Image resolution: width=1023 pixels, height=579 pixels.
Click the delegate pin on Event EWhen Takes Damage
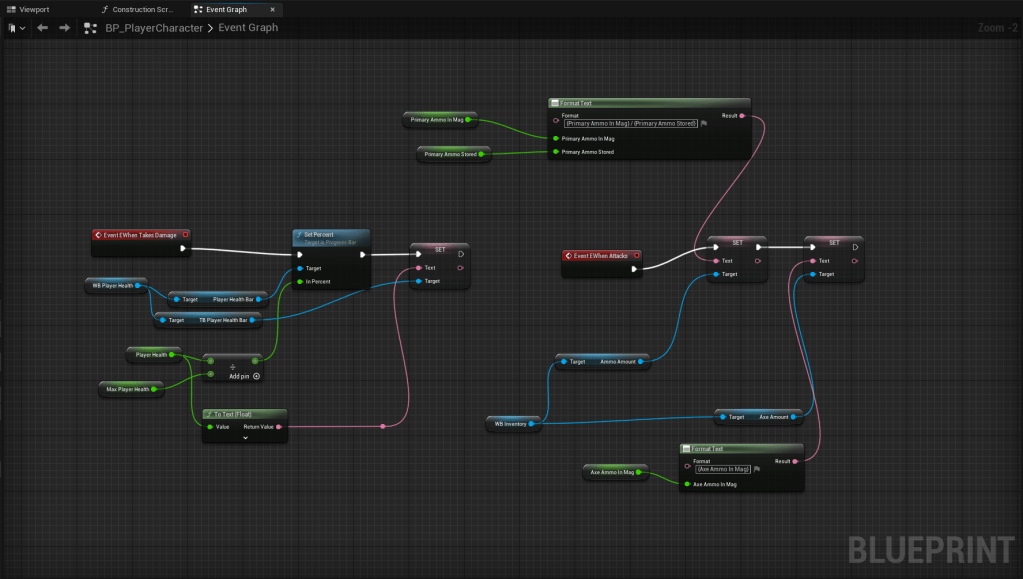point(186,235)
